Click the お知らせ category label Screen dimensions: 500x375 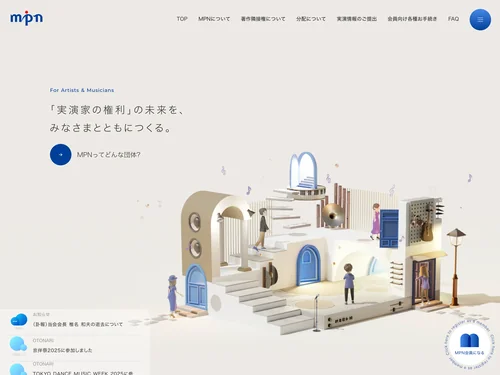click(x=41, y=314)
